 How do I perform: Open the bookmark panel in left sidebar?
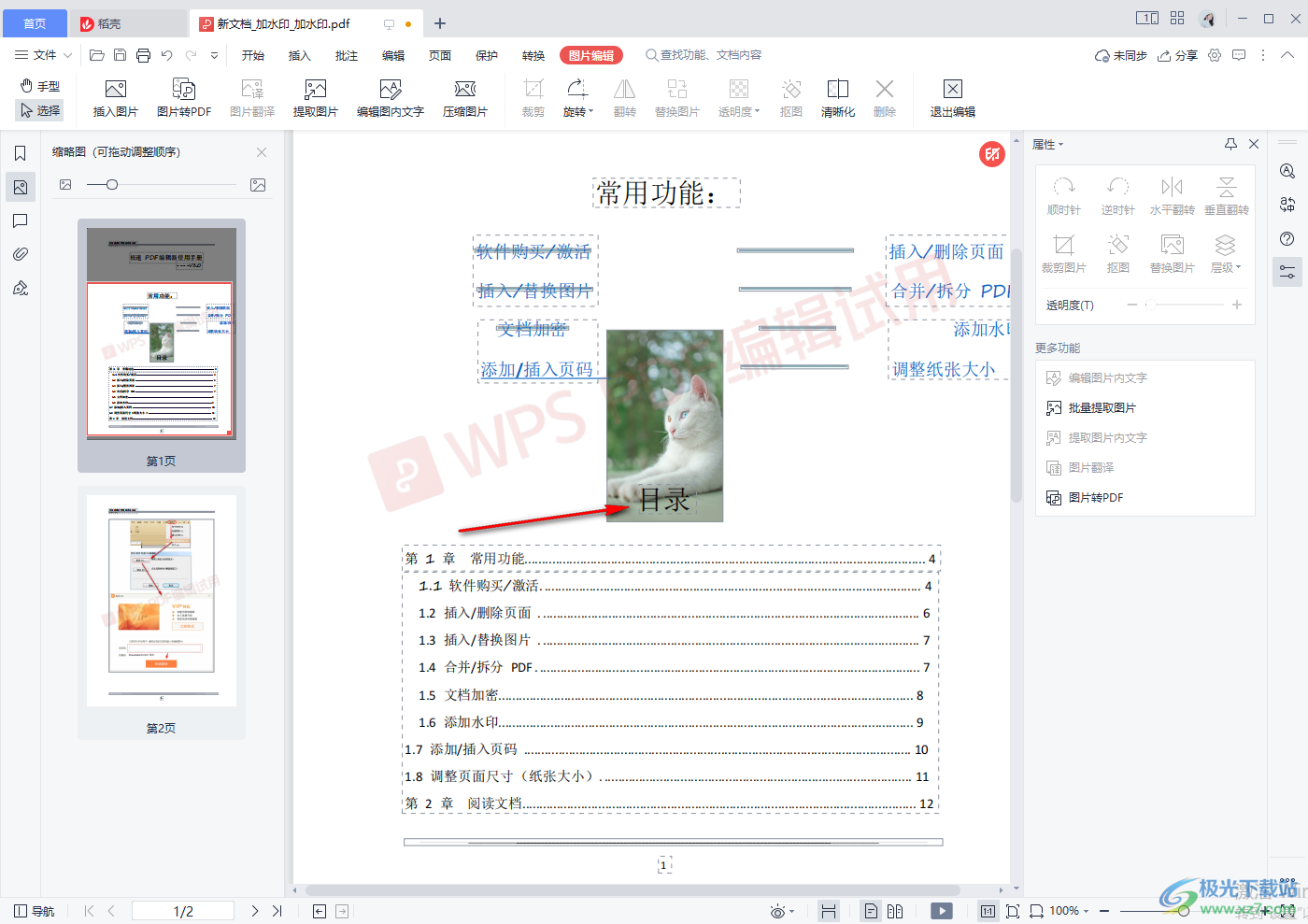coord(21,154)
